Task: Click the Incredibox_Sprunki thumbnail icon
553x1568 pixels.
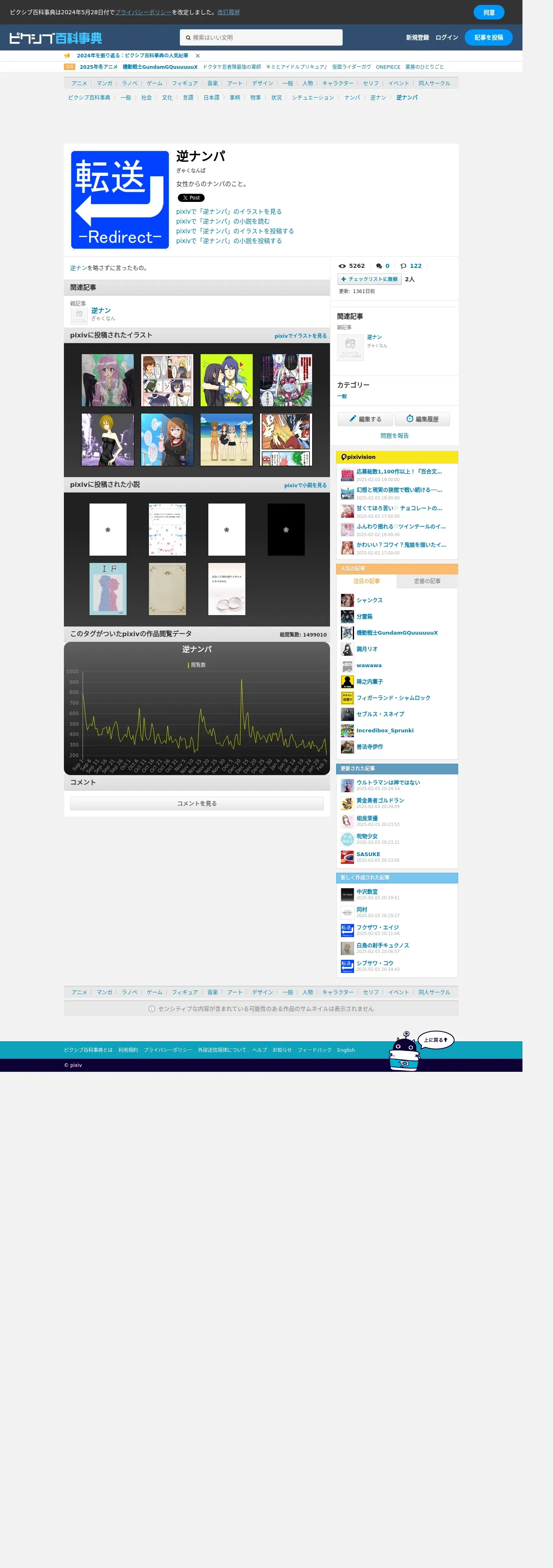Action: point(348,730)
